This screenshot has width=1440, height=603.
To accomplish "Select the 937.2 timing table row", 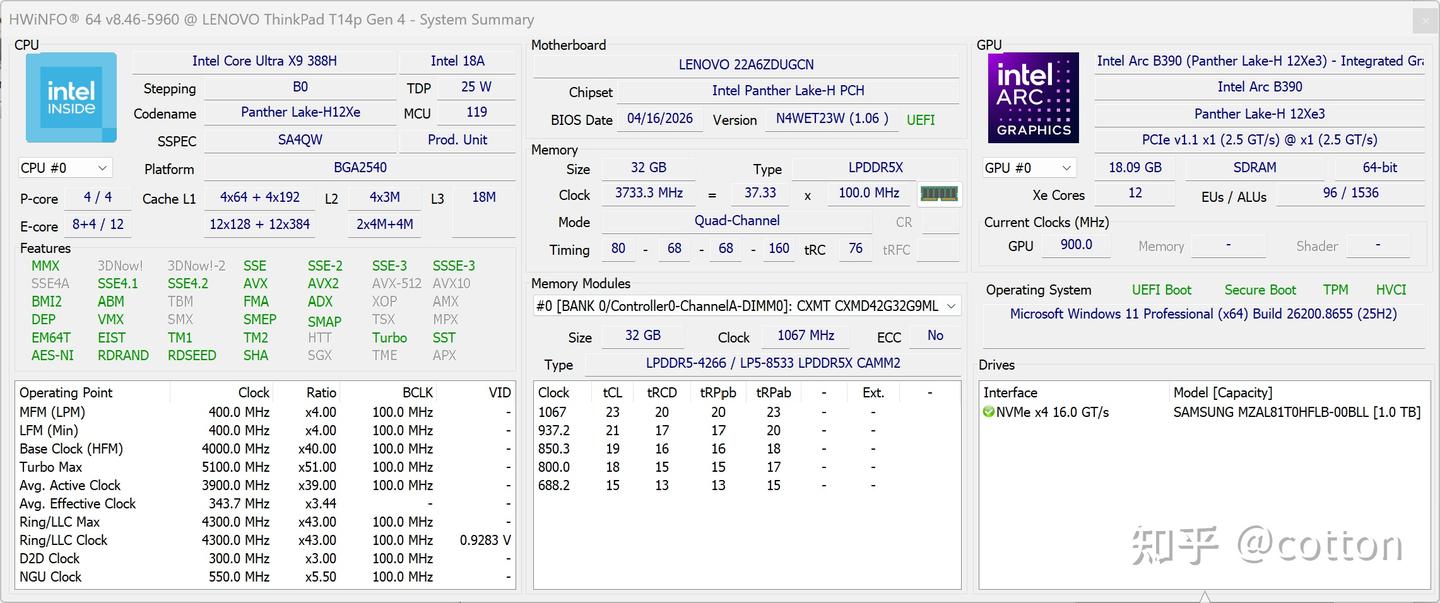I will tap(746, 430).
